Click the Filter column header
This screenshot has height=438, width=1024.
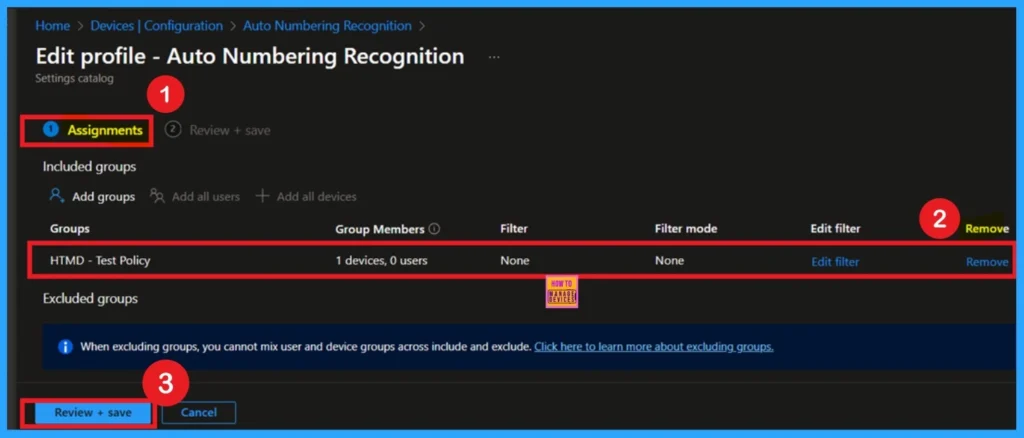click(514, 228)
